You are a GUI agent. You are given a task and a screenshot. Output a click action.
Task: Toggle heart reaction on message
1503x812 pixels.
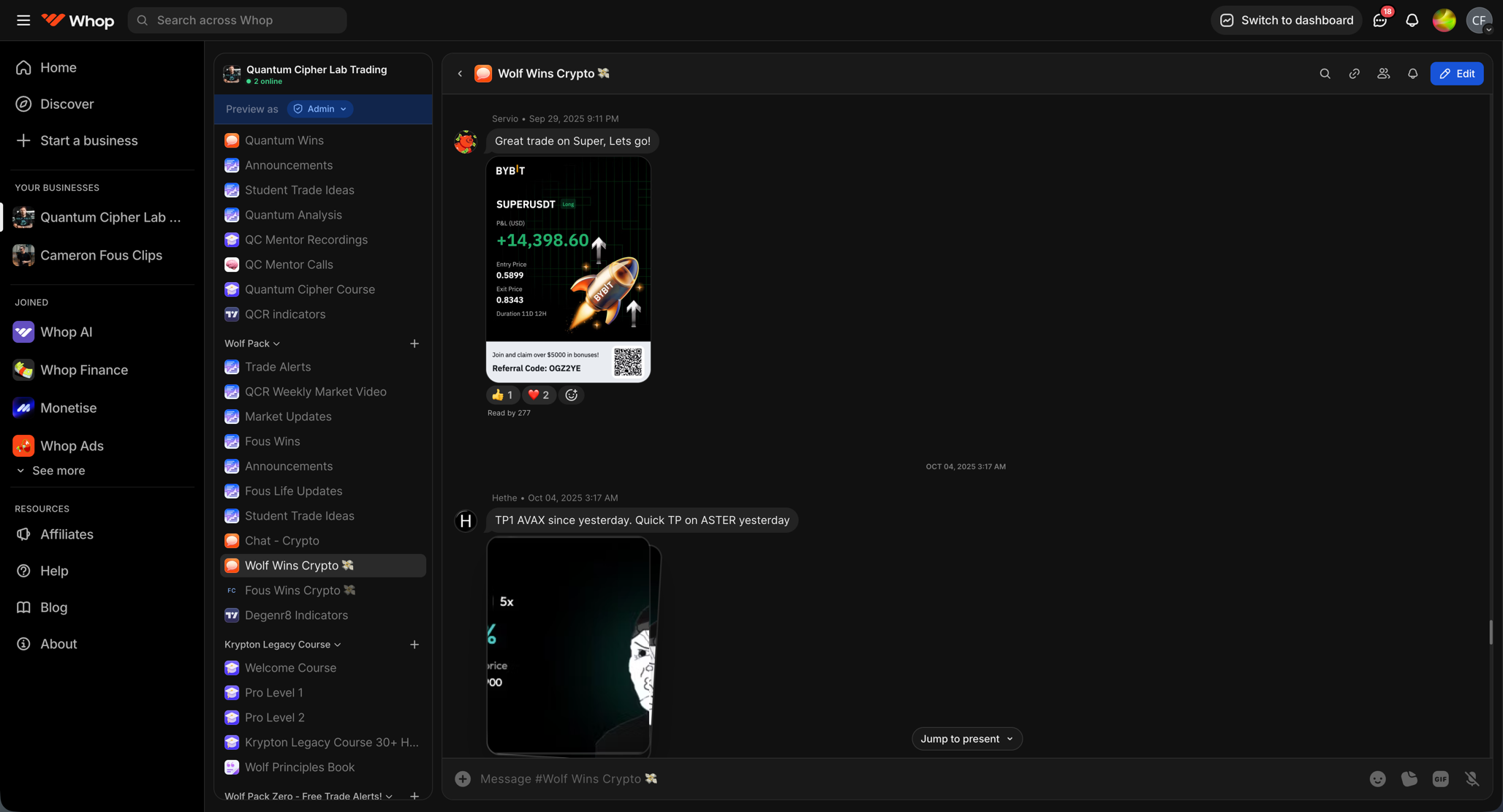tap(539, 395)
